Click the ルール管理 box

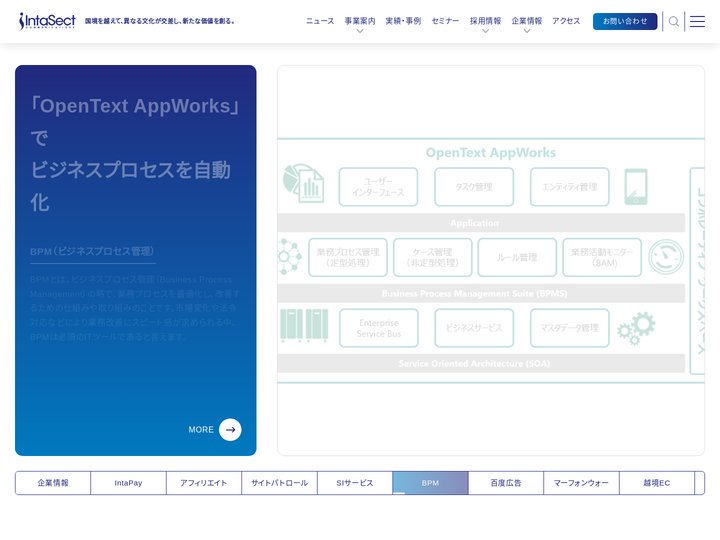pos(517,257)
